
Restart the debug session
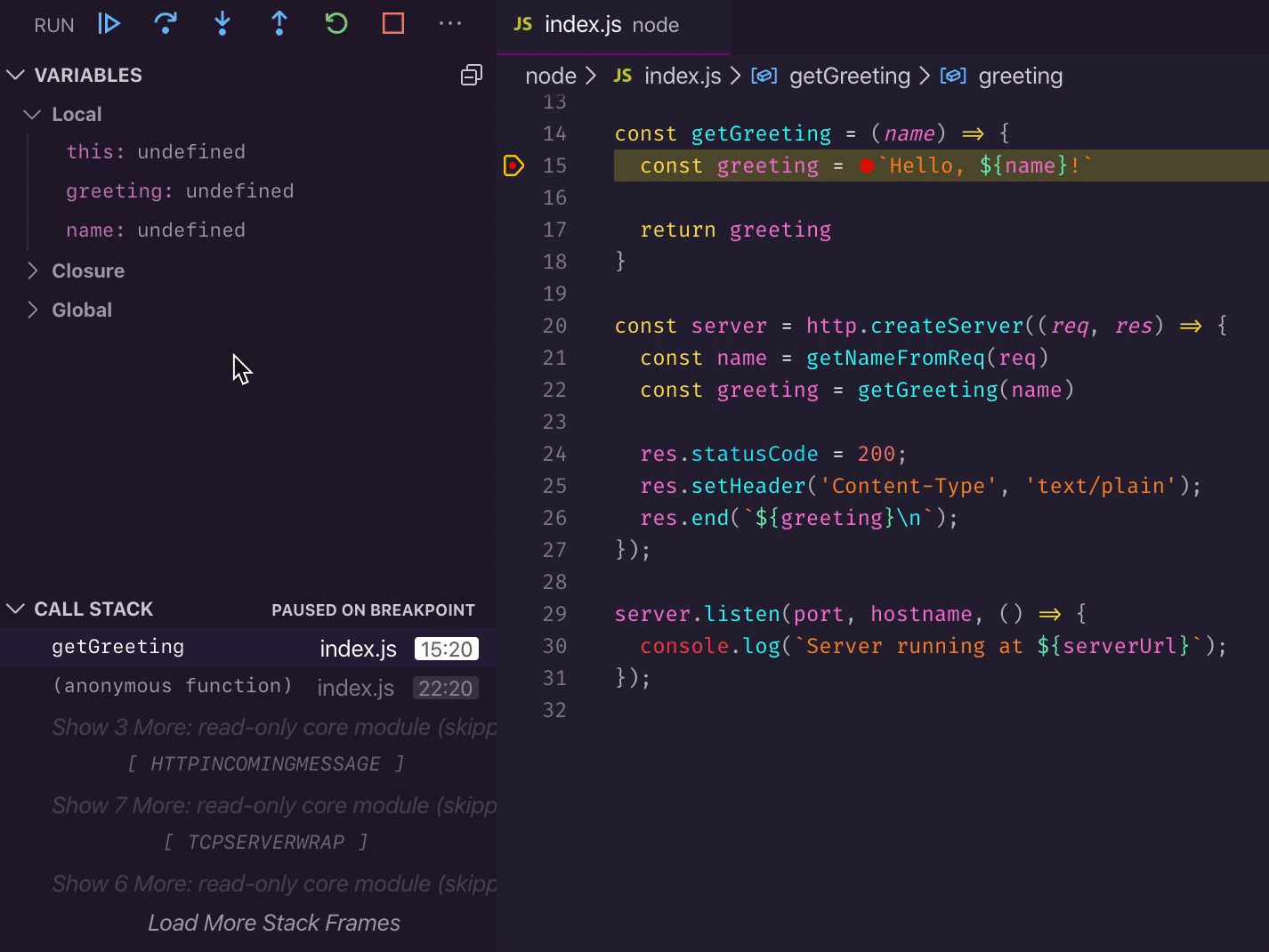click(336, 24)
